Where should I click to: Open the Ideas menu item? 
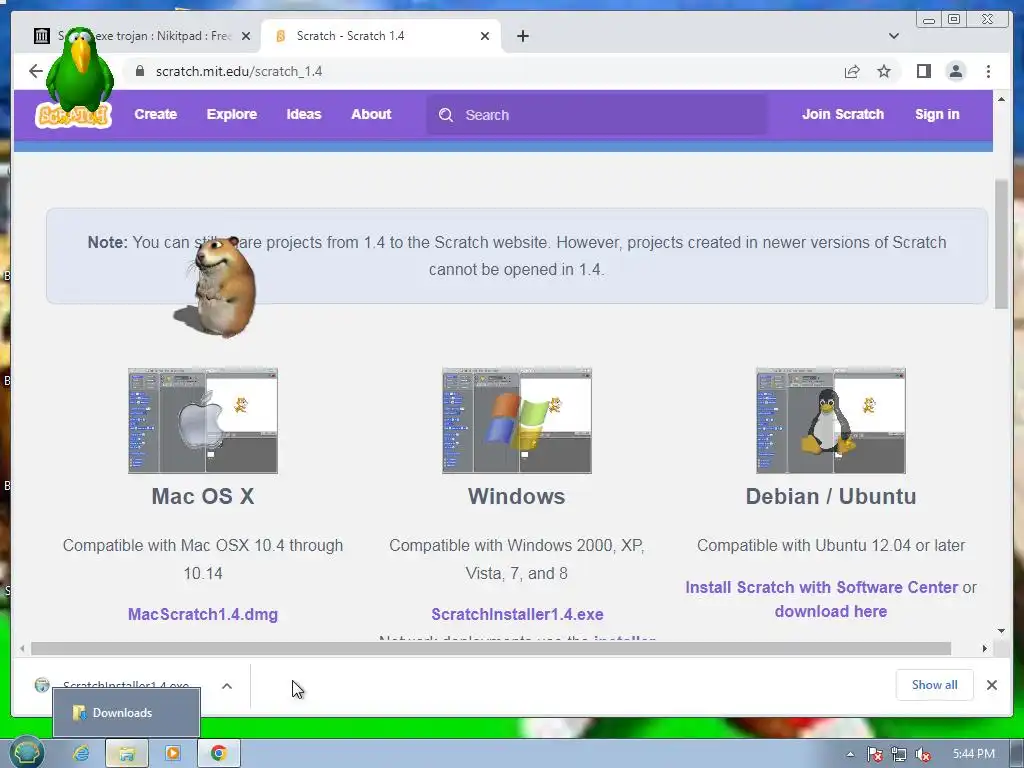point(304,114)
